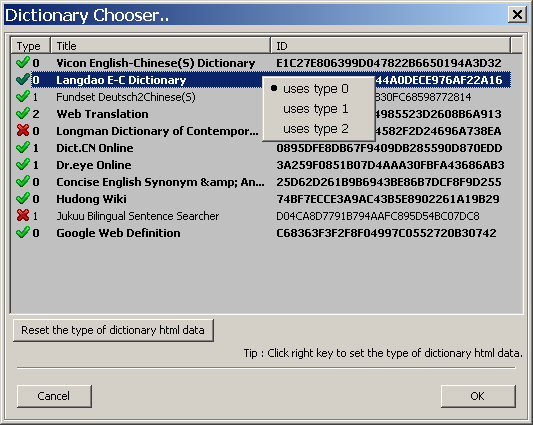This screenshot has width=533, height=425.
Task: Sort list by Type column header
Action: [31, 46]
